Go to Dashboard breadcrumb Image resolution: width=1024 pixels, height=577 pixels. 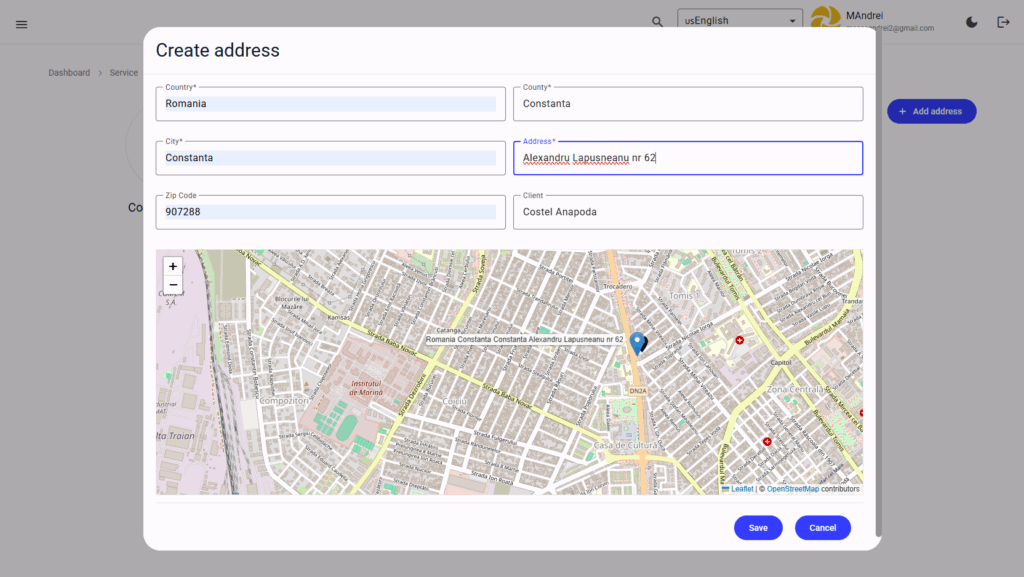(69, 73)
